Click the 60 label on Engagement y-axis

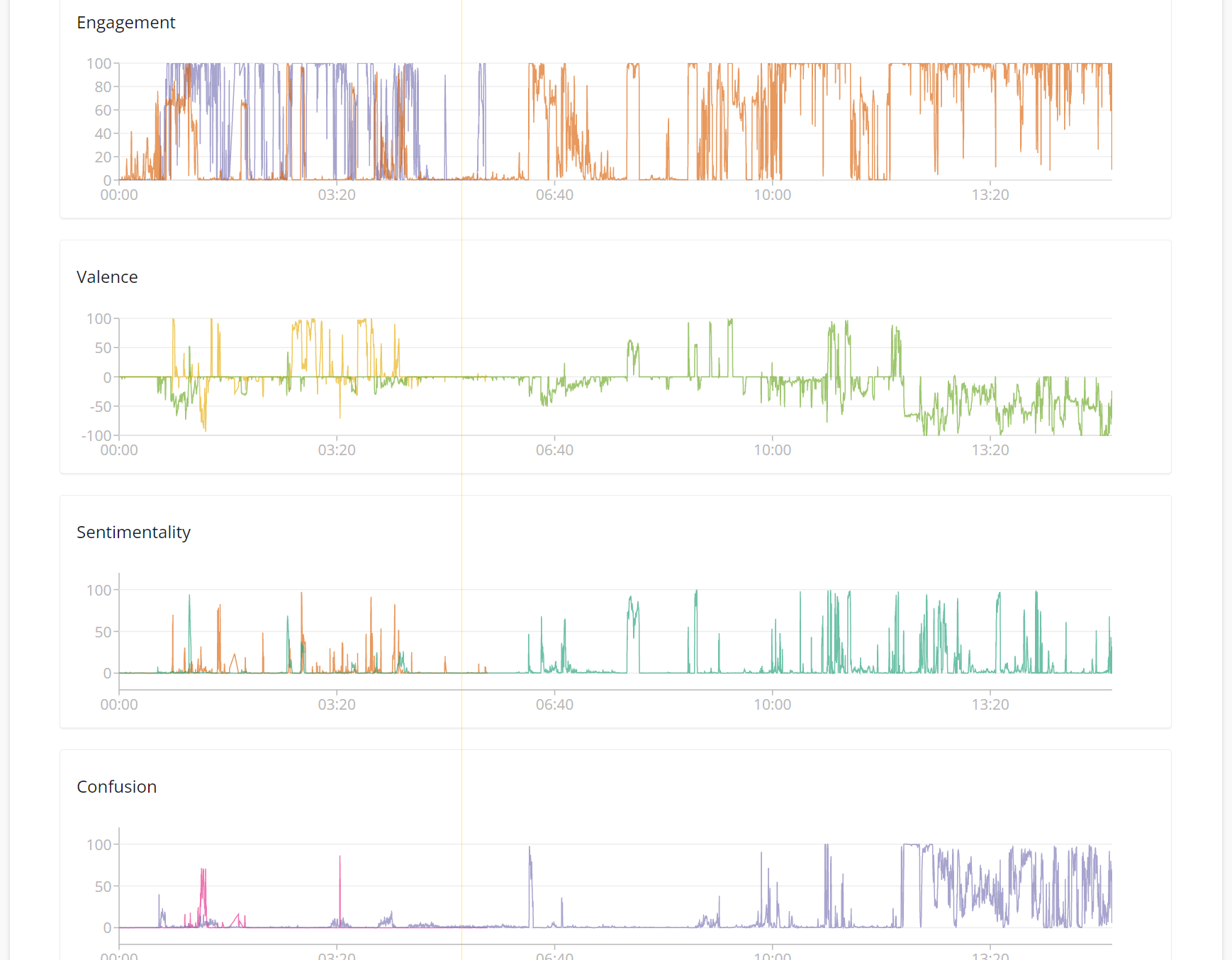click(x=103, y=111)
